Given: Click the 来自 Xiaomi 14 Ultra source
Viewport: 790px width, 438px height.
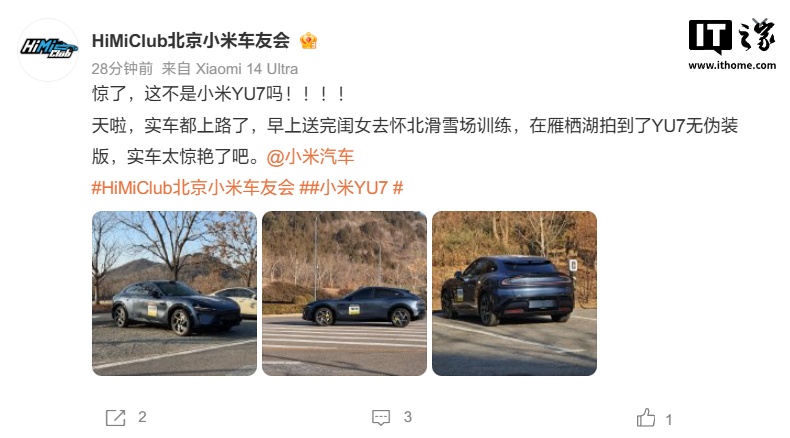Looking at the screenshot, I should [x=230, y=69].
